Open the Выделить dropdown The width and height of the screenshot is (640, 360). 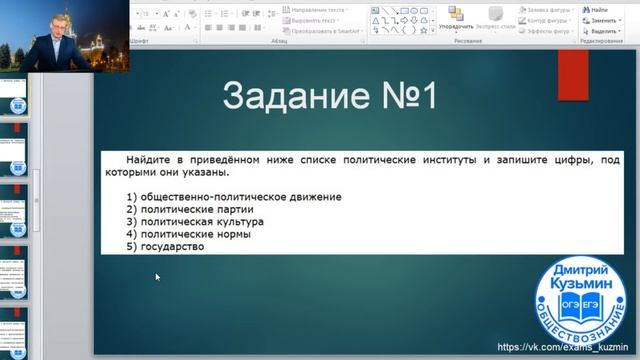pos(602,31)
